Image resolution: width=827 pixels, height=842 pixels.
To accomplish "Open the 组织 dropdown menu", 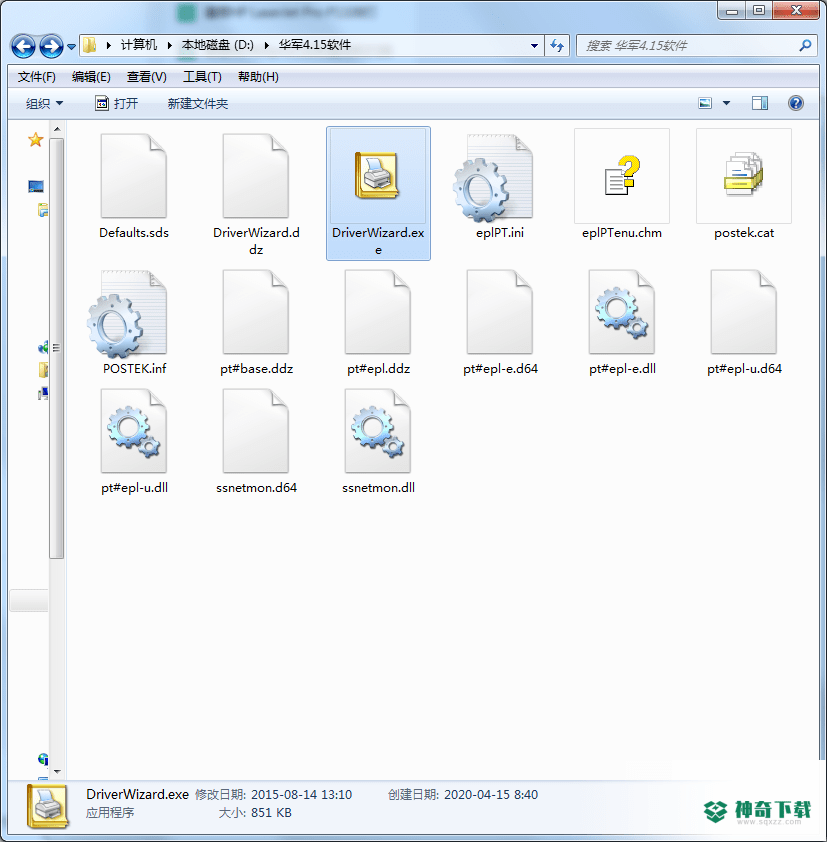I will tap(44, 103).
